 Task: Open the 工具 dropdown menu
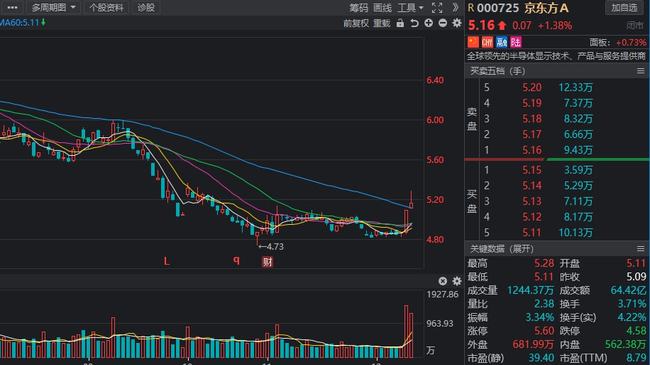pos(410,7)
